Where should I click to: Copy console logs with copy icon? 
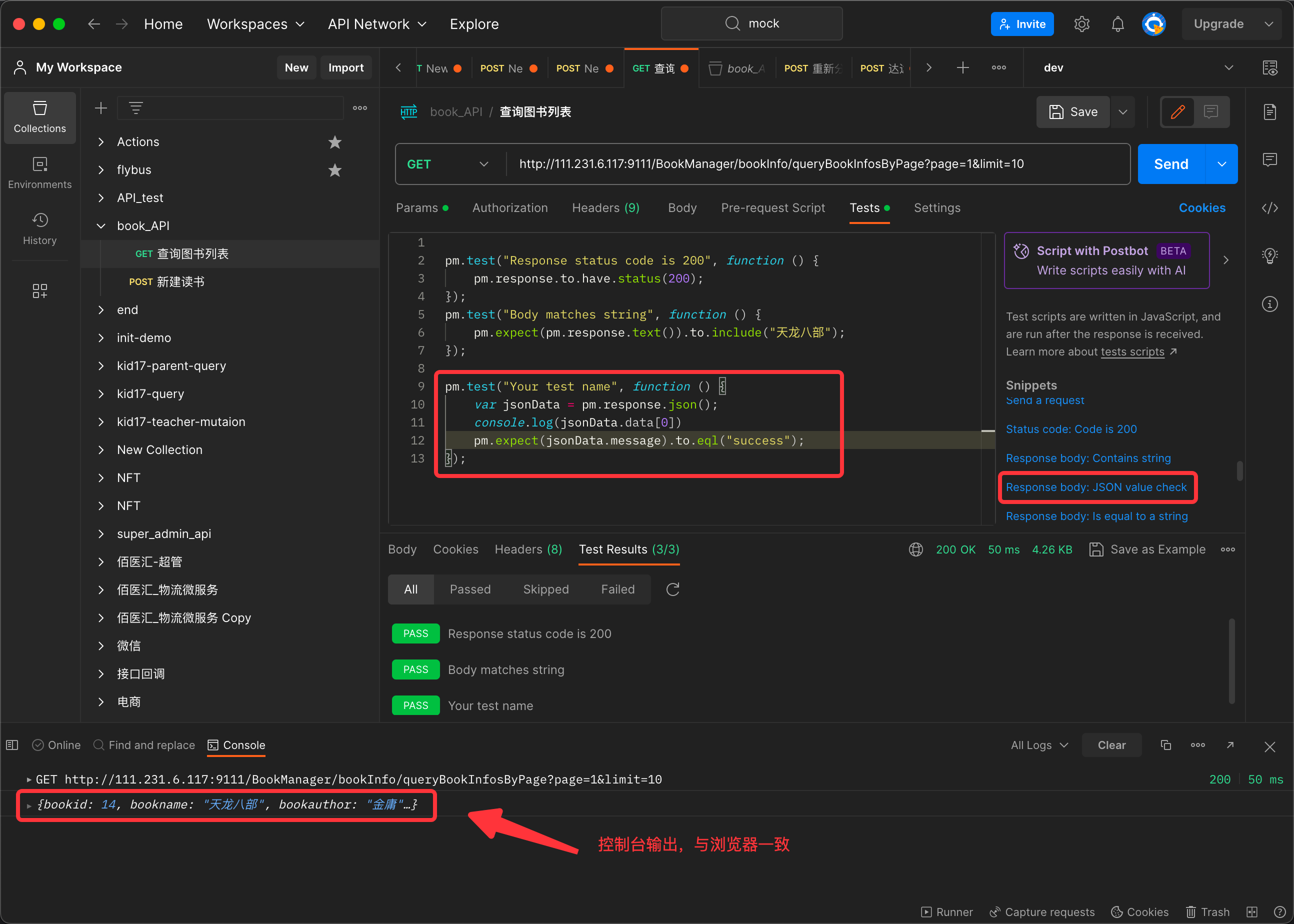(1165, 745)
